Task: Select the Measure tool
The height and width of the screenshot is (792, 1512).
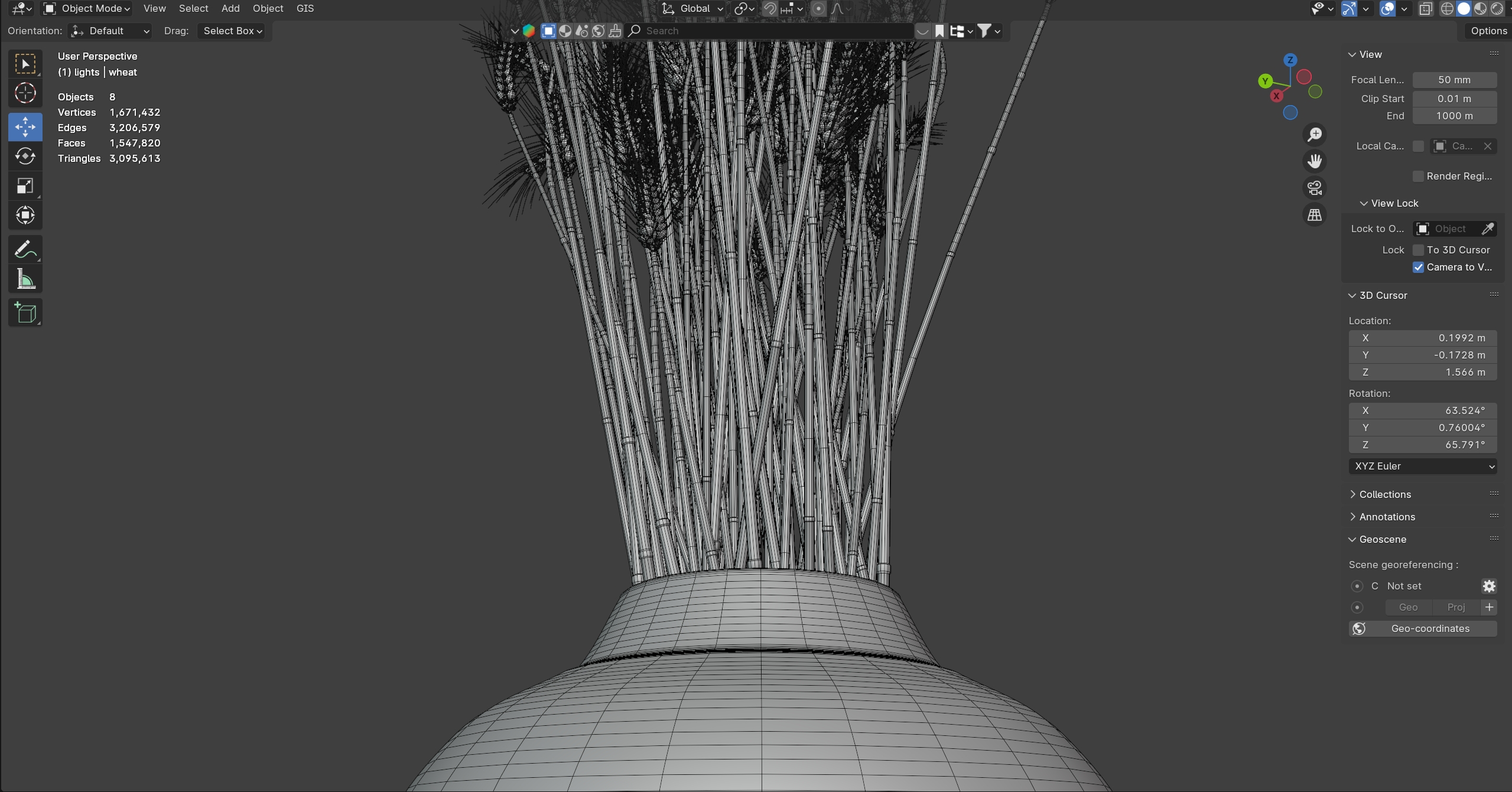Action: [x=25, y=279]
